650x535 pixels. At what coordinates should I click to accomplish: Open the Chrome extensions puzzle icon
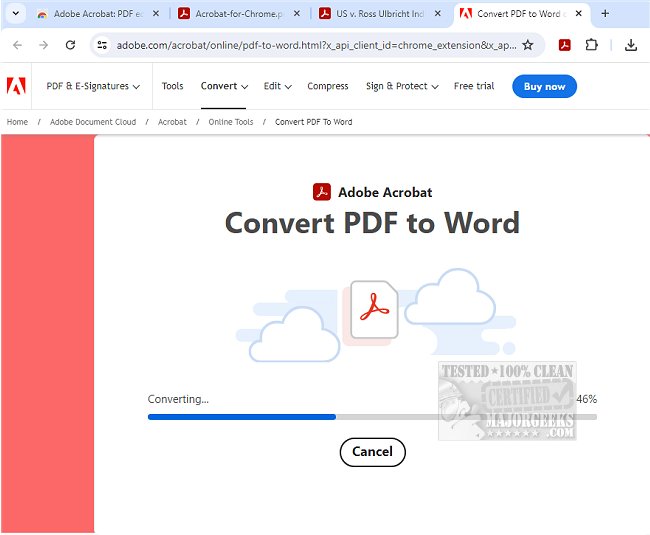[592, 45]
